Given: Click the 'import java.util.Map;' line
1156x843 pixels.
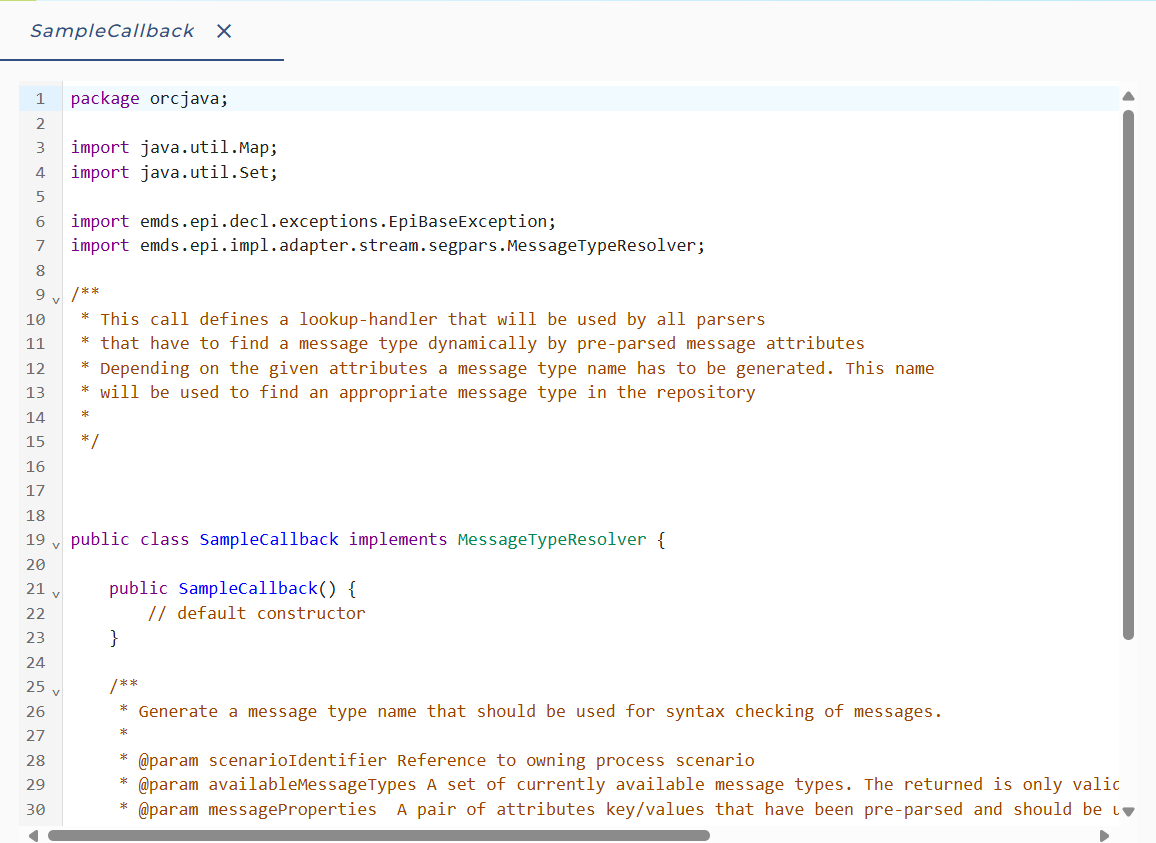Looking at the screenshot, I should click(x=174, y=148).
